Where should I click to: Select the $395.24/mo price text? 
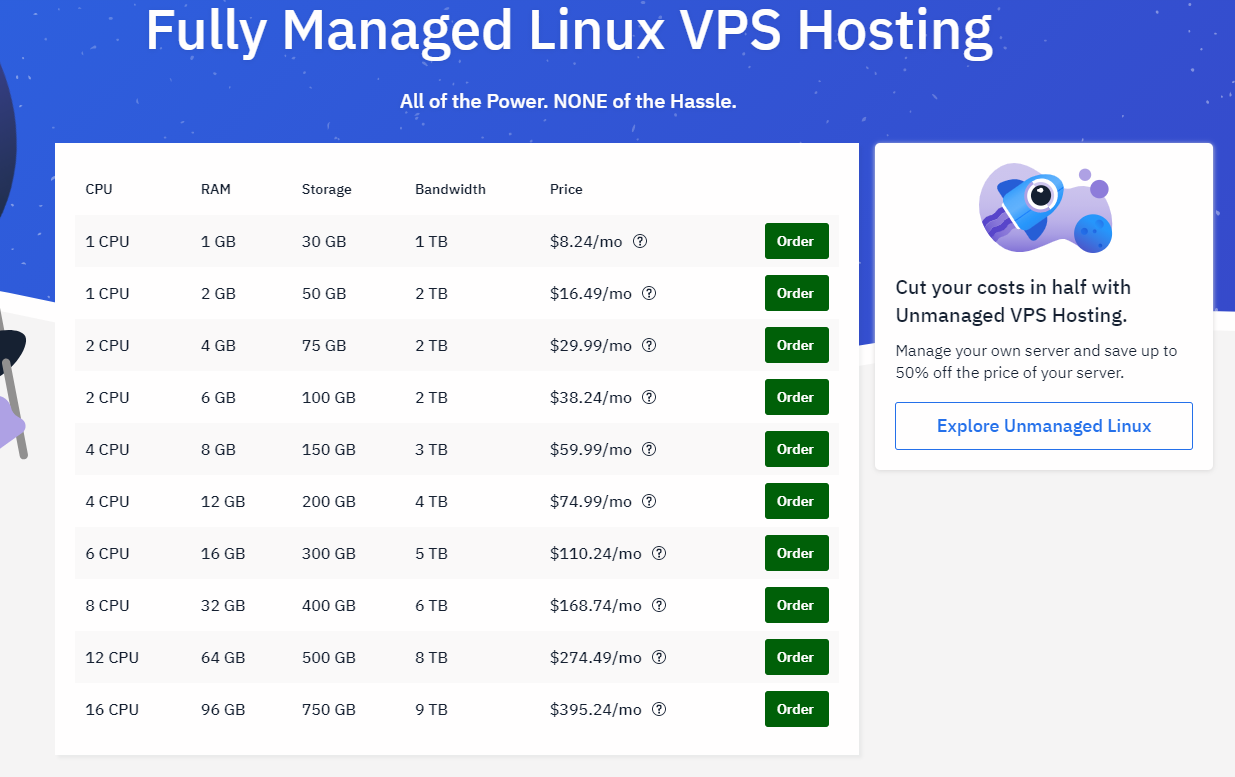click(596, 709)
